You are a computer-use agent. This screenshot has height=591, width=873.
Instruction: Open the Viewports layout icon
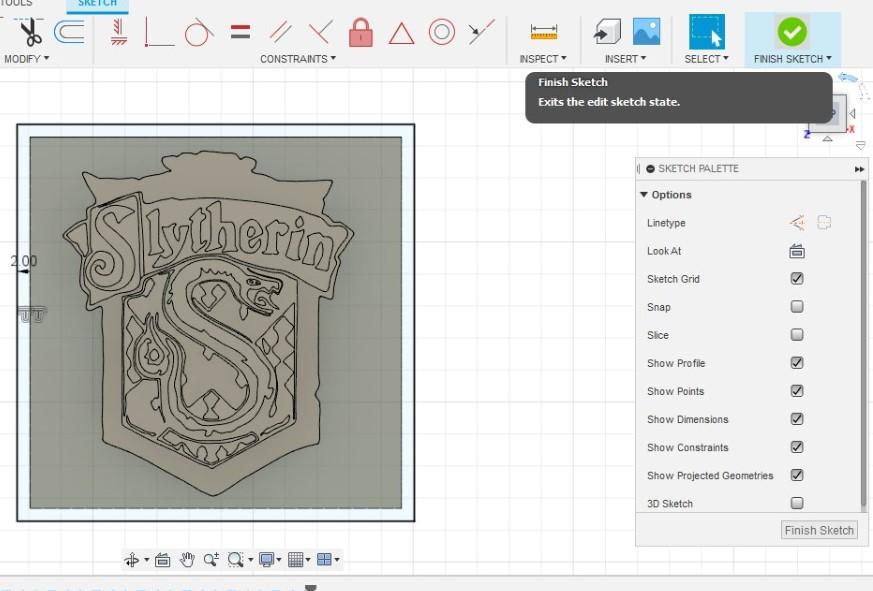pyautogui.click(x=324, y=559)
